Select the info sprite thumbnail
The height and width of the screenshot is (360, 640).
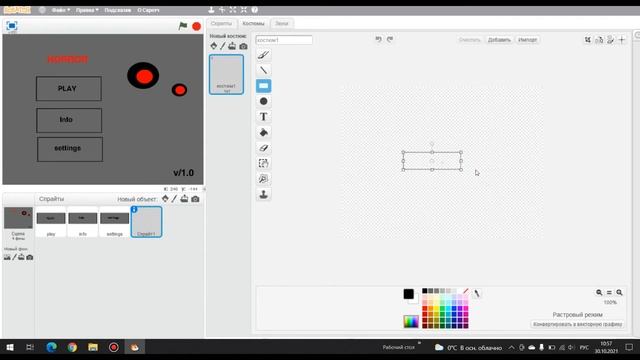(82, 222)
